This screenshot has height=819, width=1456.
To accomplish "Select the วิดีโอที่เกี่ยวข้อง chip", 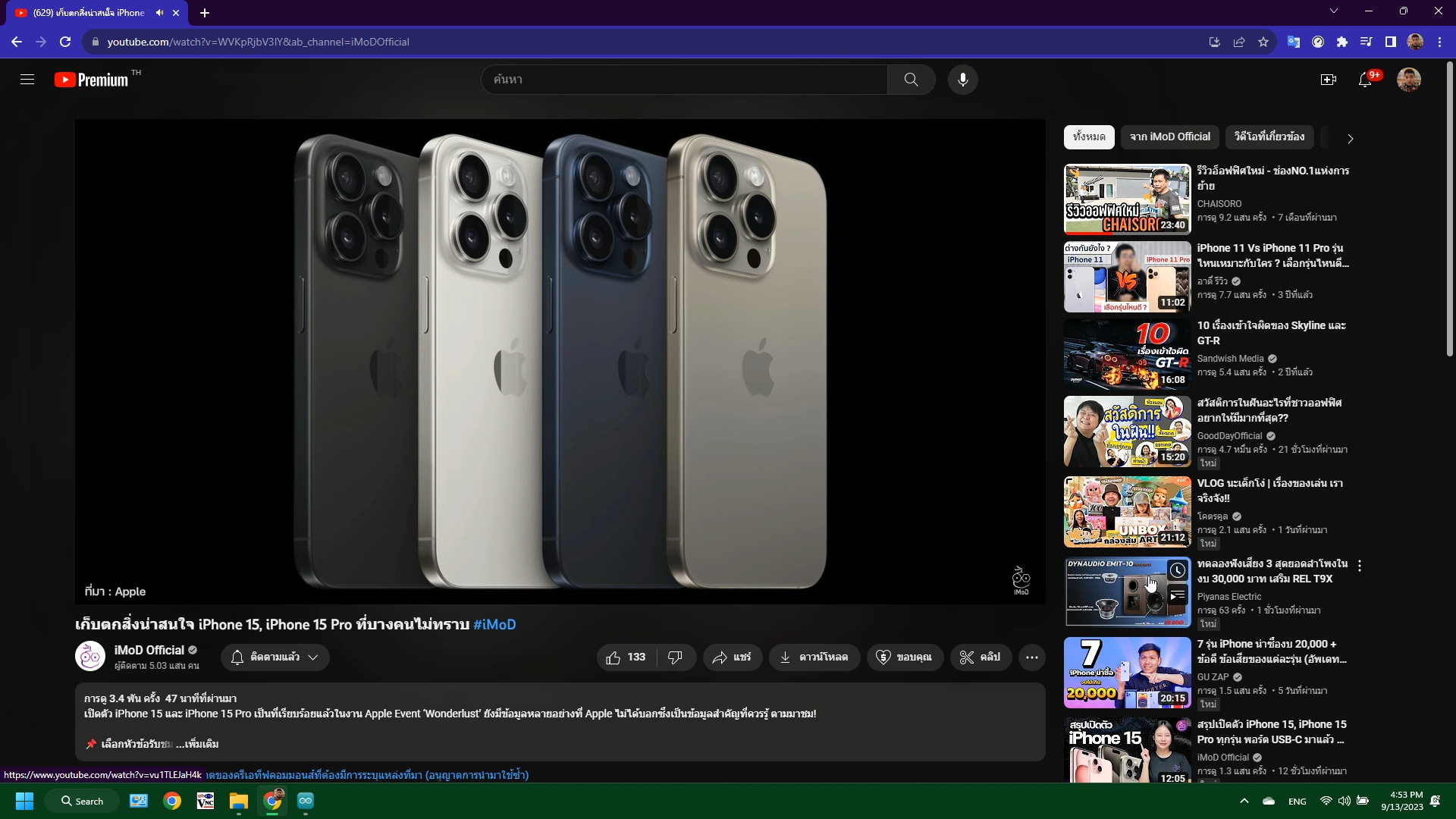I will pos(1269,136).
